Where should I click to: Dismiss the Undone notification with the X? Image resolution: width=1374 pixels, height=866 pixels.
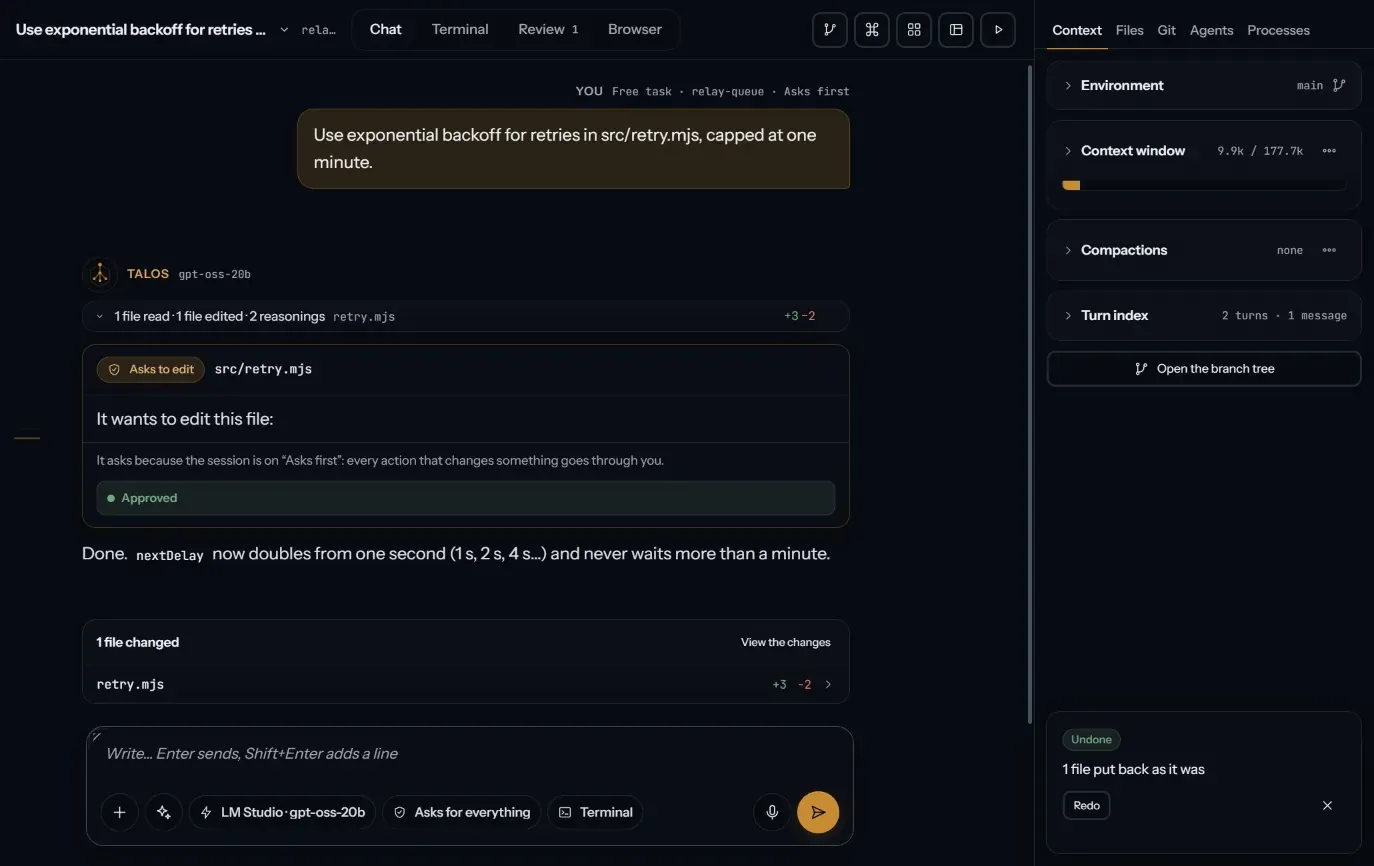pos(1328,806)
